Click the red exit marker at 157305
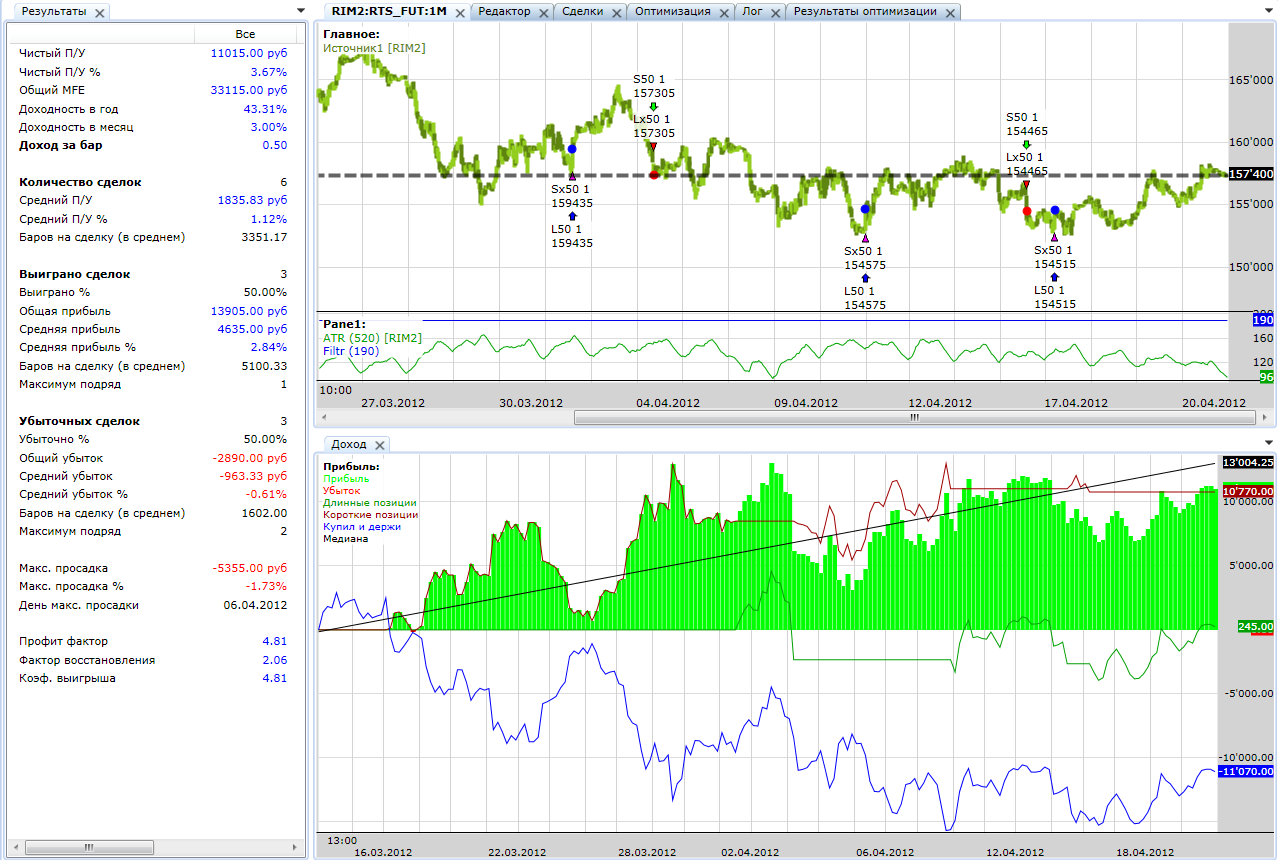Screen dimensions: 1278x860 click(654, 174)
